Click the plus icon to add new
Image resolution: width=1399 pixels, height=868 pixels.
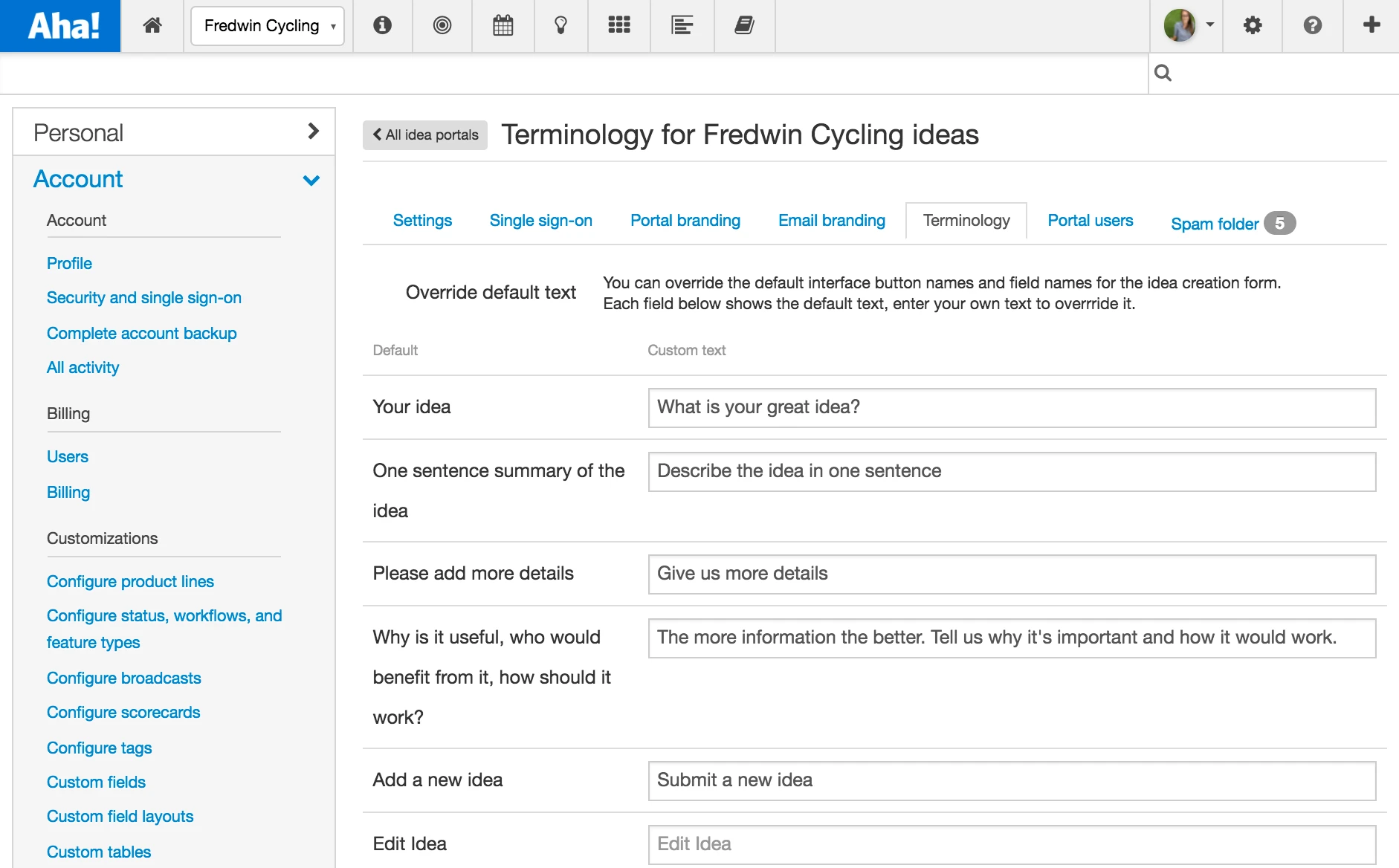coord(1371,25)
